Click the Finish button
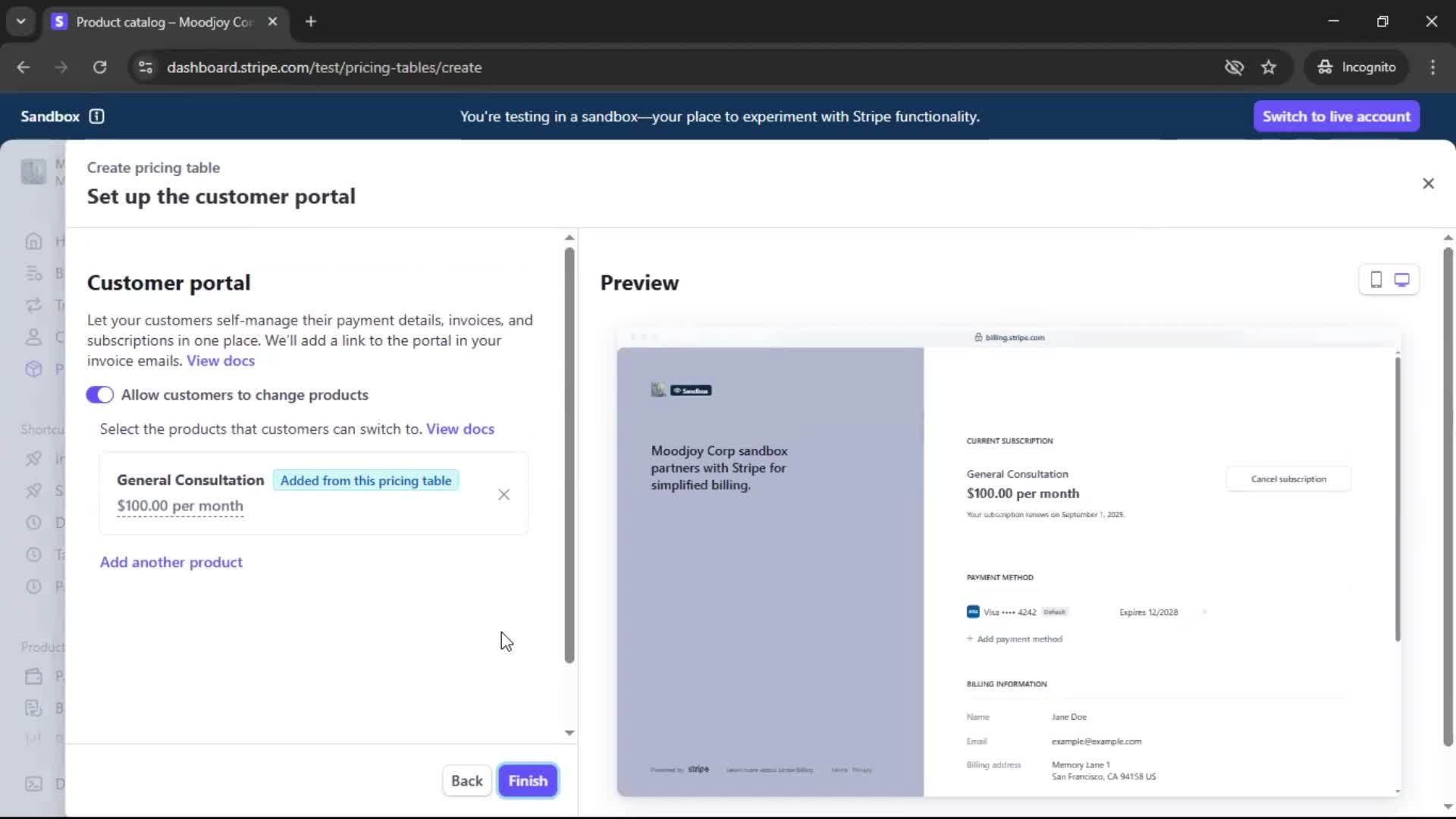 pyautogui.click(x=527, y=780)
